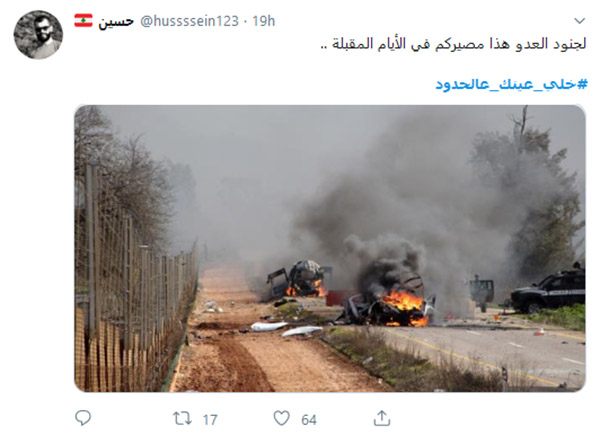Open the circular profile avatar photo
Image resolution: width=600 pixels, height=435 pixels.
(x=38, y=35)
